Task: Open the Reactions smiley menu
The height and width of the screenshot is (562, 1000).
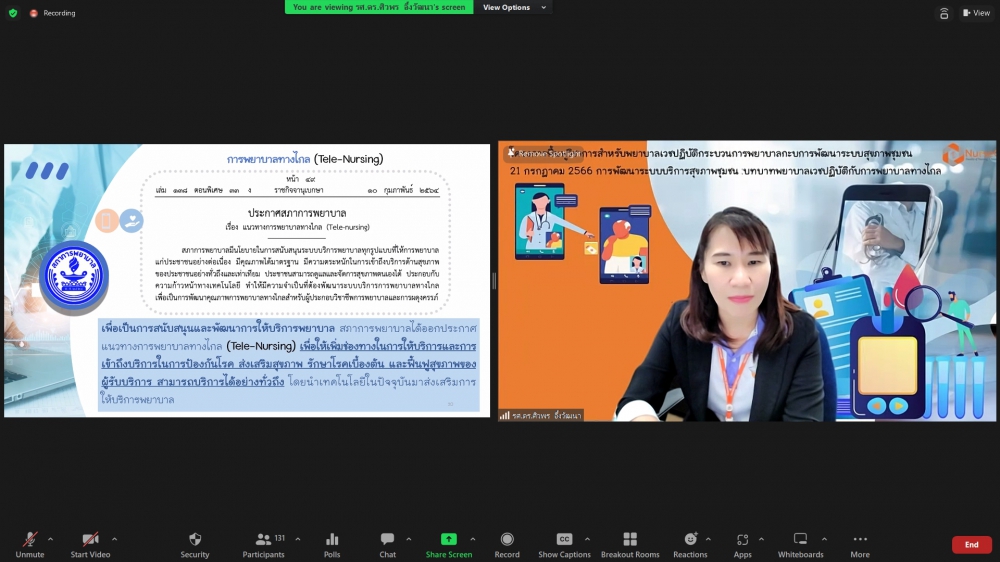Action: pyautogui.click(x=690, y=540)
